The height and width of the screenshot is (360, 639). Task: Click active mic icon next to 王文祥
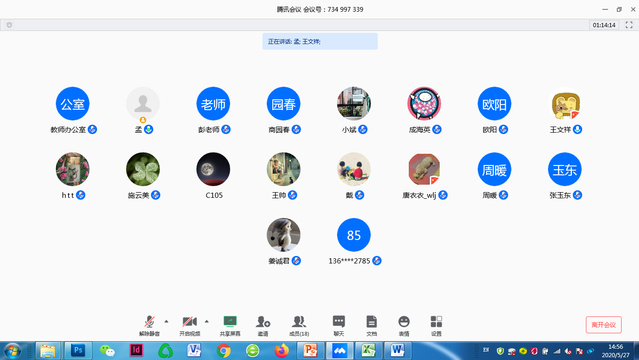[577, 130]
